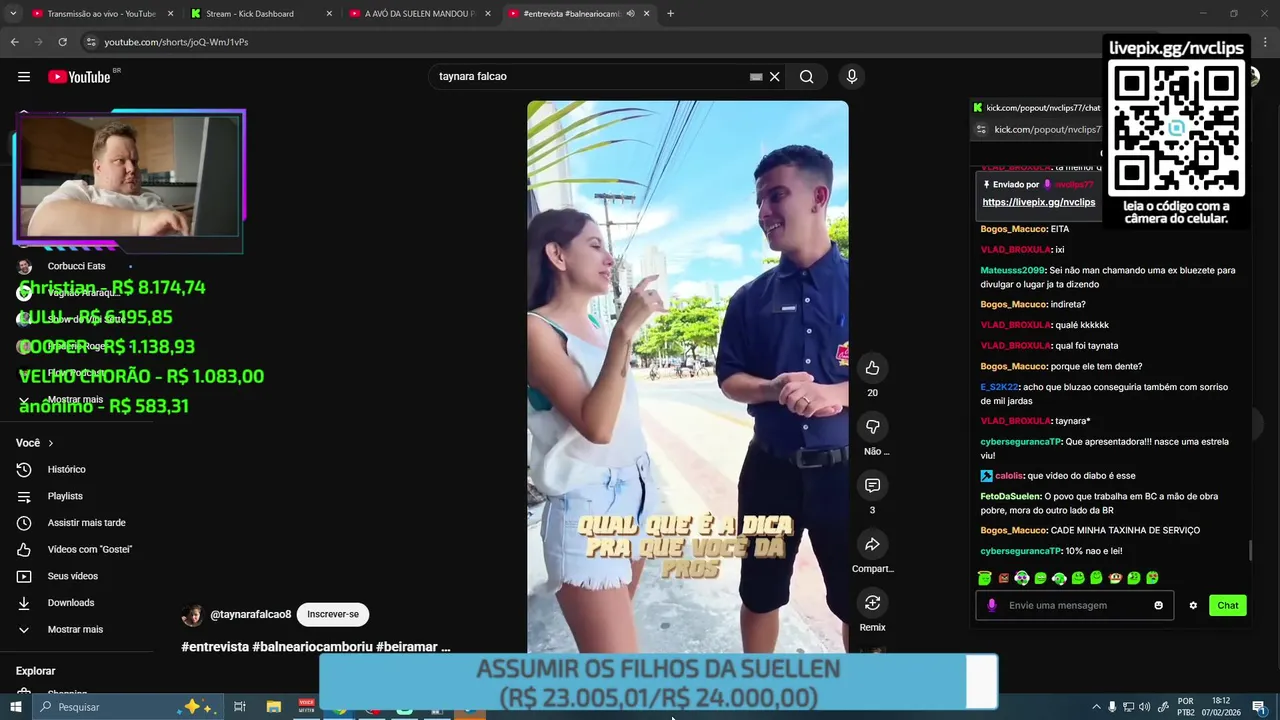Screen dimensions: 1280x720
Task: Expand Mostrar mais under Você section
Action: 75,630
